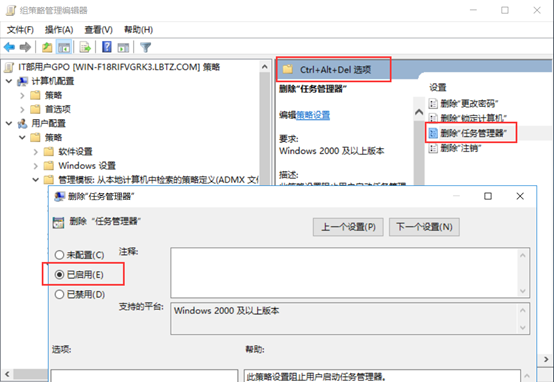
Task: Select the 未配置(C) radio button
Action: click(59, 255)
